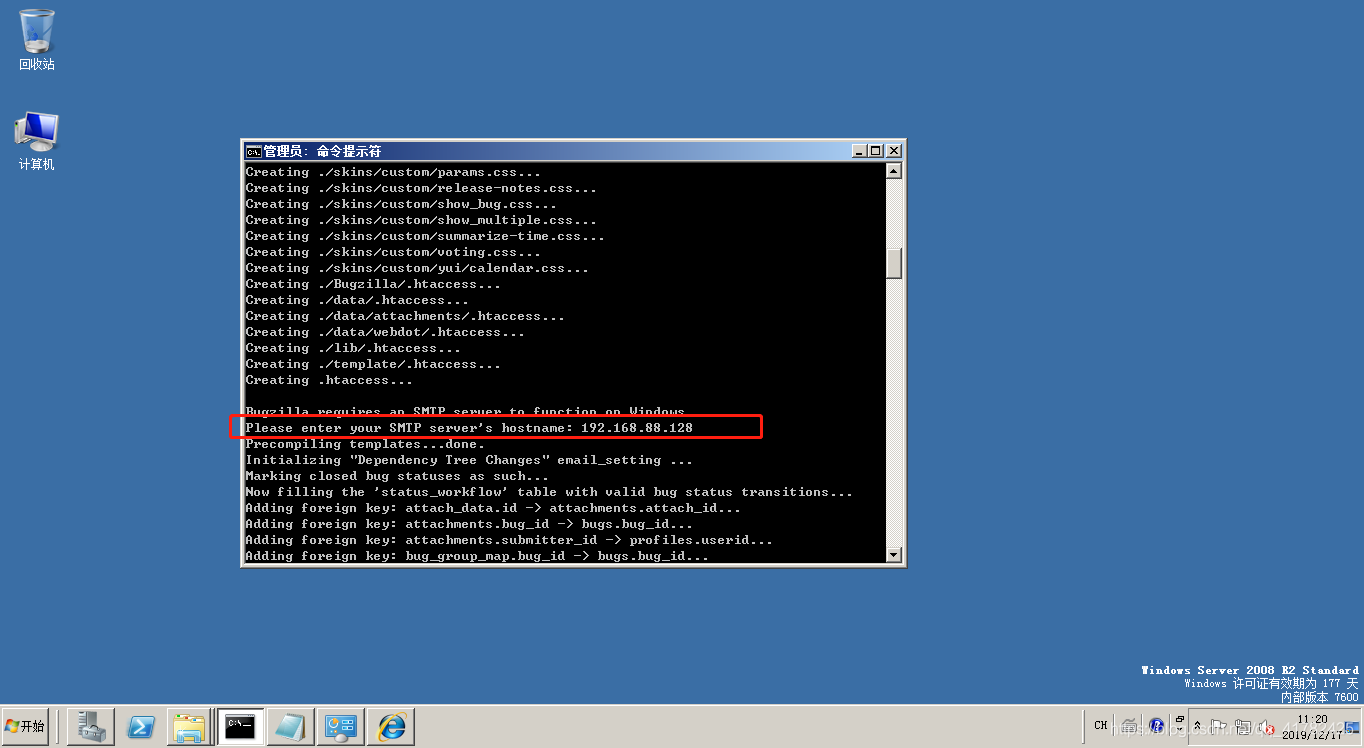
Task: Open the network status tray icon
Action: click(1243, 725)
